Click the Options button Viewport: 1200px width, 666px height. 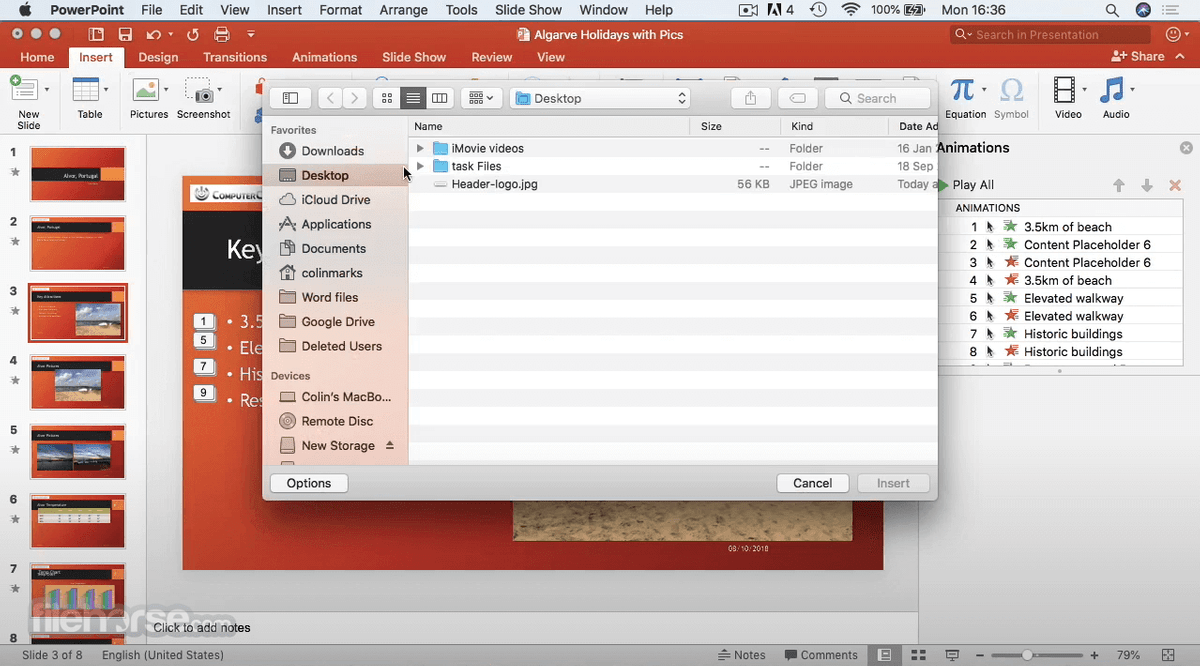pyautogui.click(x=309, y=483)
